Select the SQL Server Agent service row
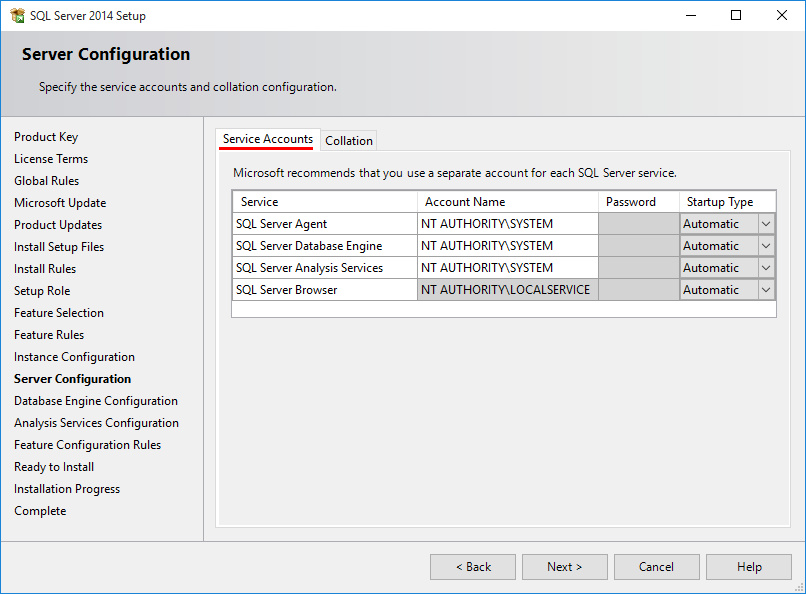The height and width of the screenshot is (594, 806). [325, 224]
